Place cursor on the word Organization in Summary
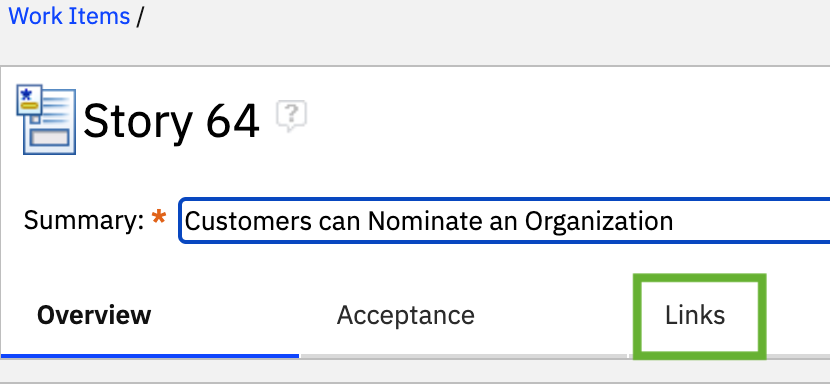Viewport: 830px width, 384px height. (599, 222)
